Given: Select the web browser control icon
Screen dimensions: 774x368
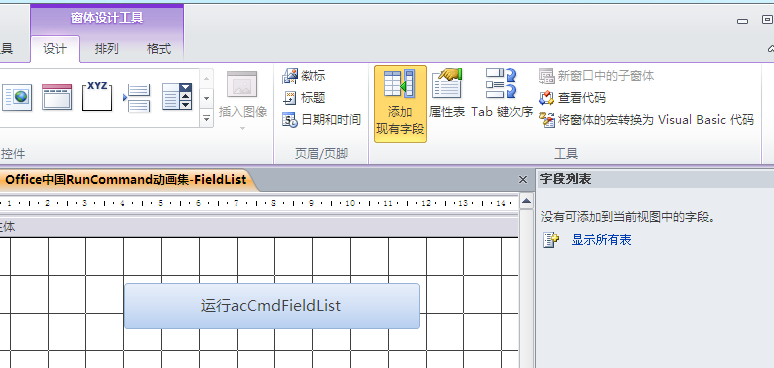Looking at the screenshot, I should (x=18, y=97).
